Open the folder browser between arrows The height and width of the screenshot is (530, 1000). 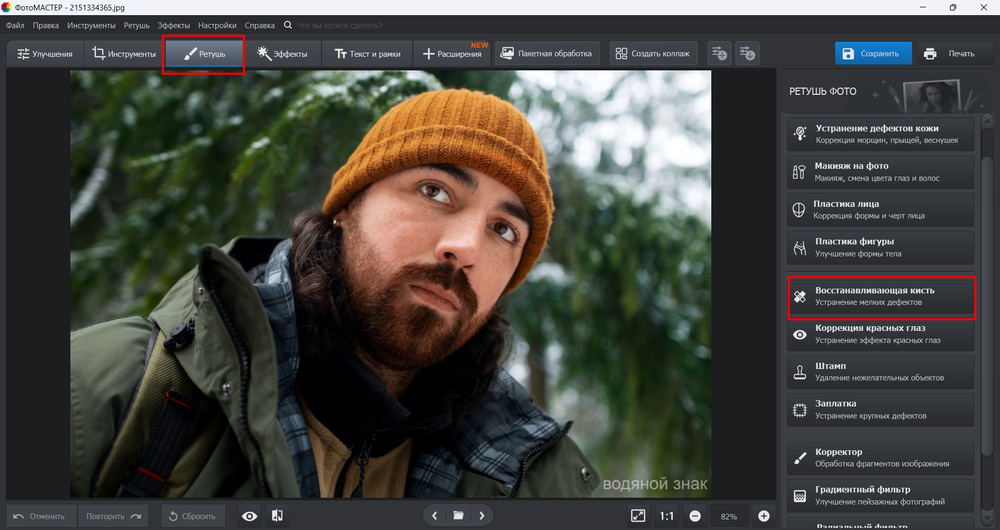458,516
